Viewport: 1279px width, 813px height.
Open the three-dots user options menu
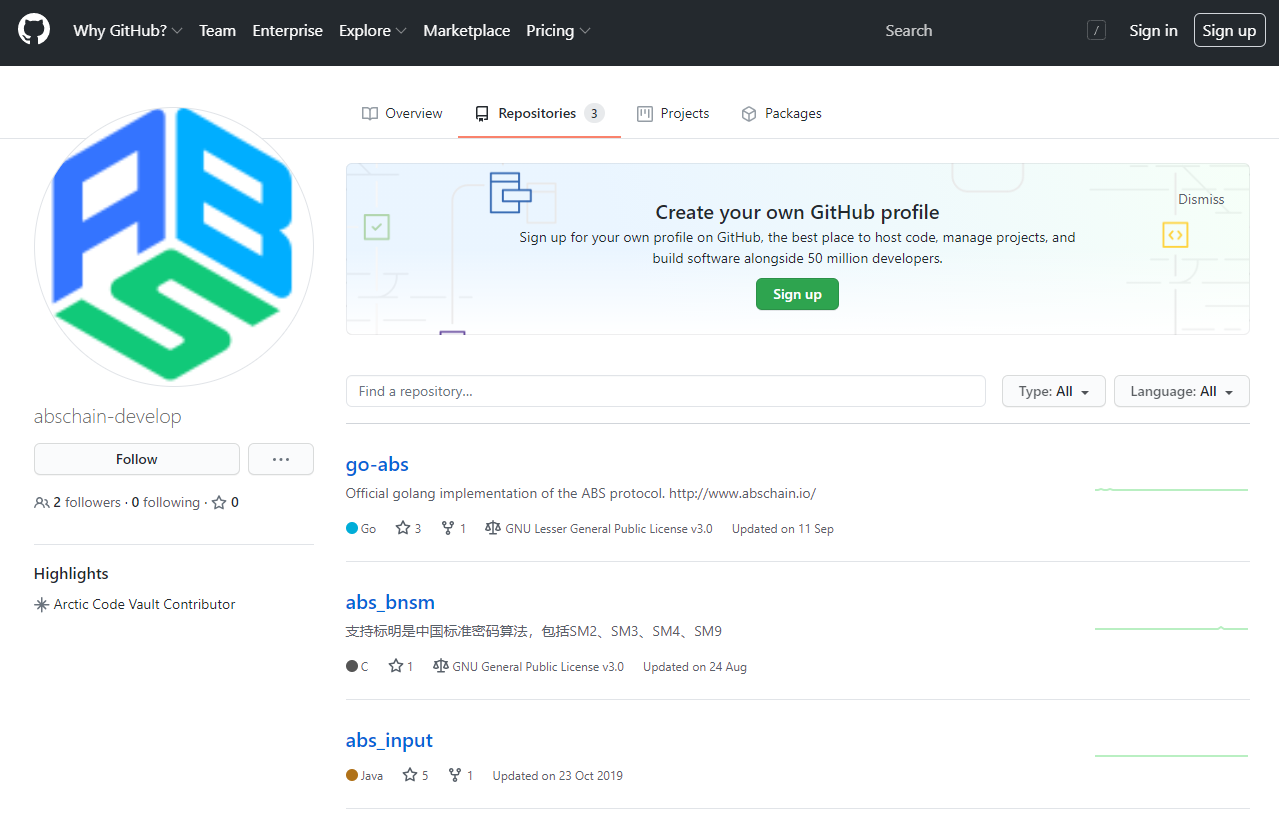pyautogui.click(x=281, y=459)
